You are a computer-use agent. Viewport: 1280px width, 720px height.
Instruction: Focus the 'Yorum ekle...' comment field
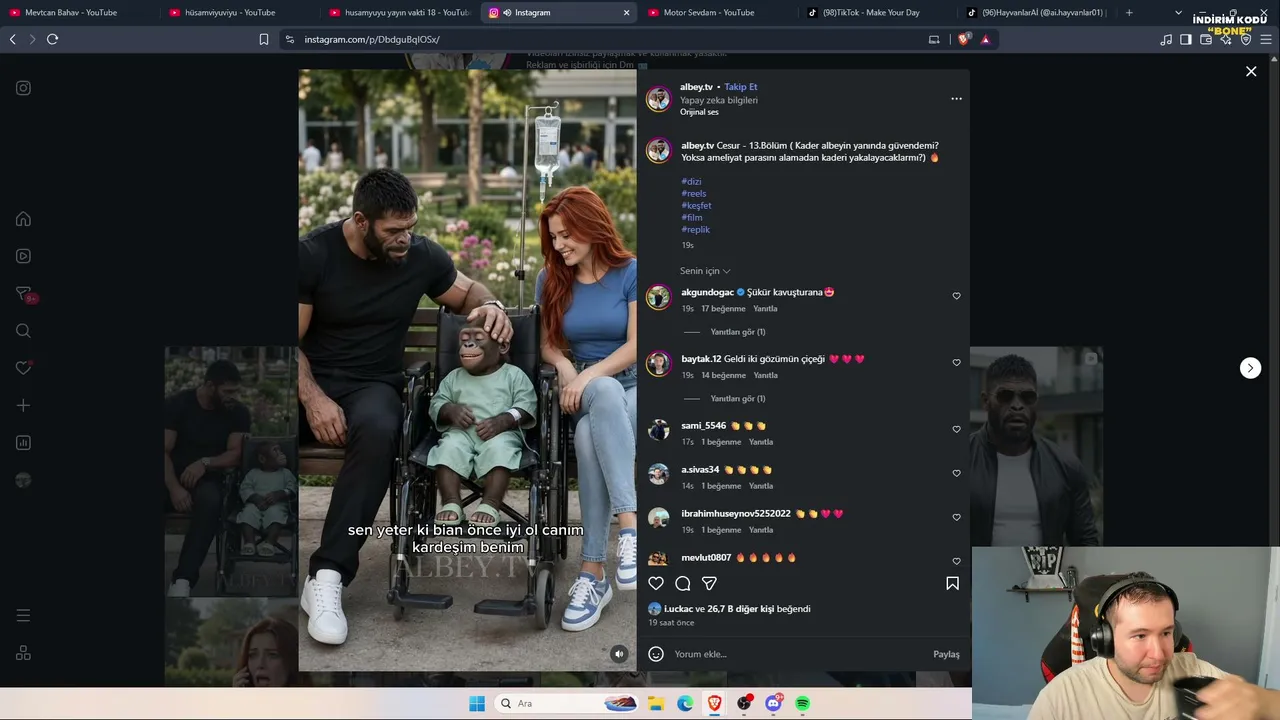798,654
